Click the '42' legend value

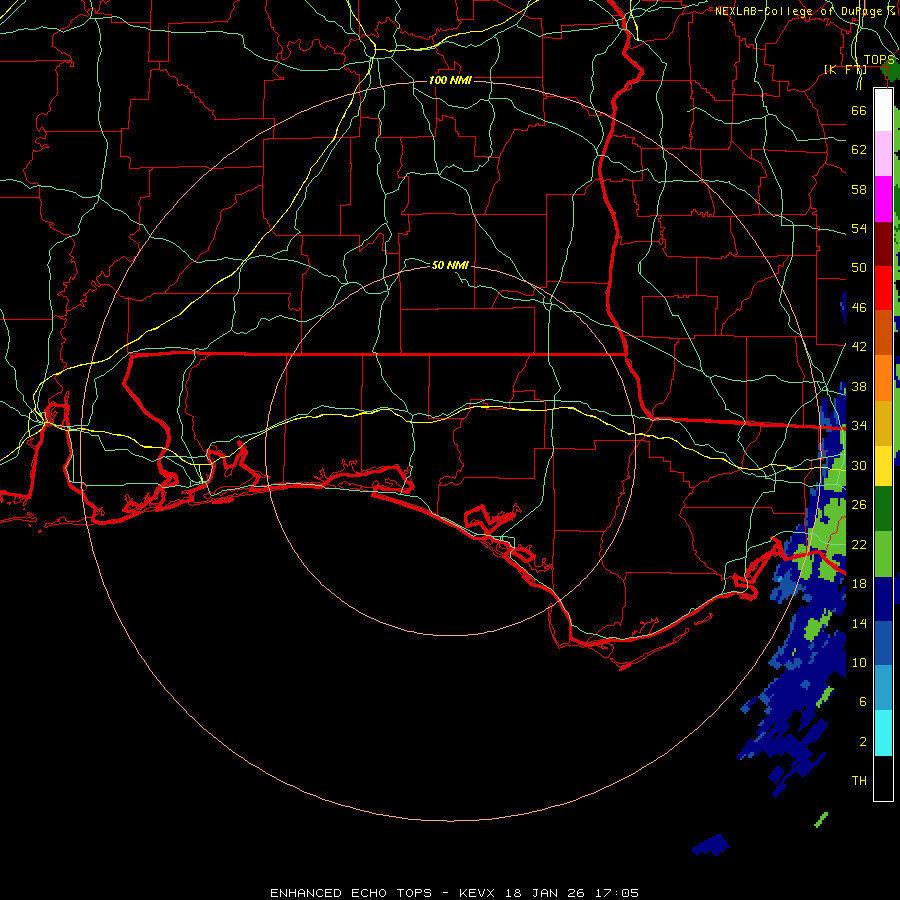pyautogui.click(x=859, y=347)
